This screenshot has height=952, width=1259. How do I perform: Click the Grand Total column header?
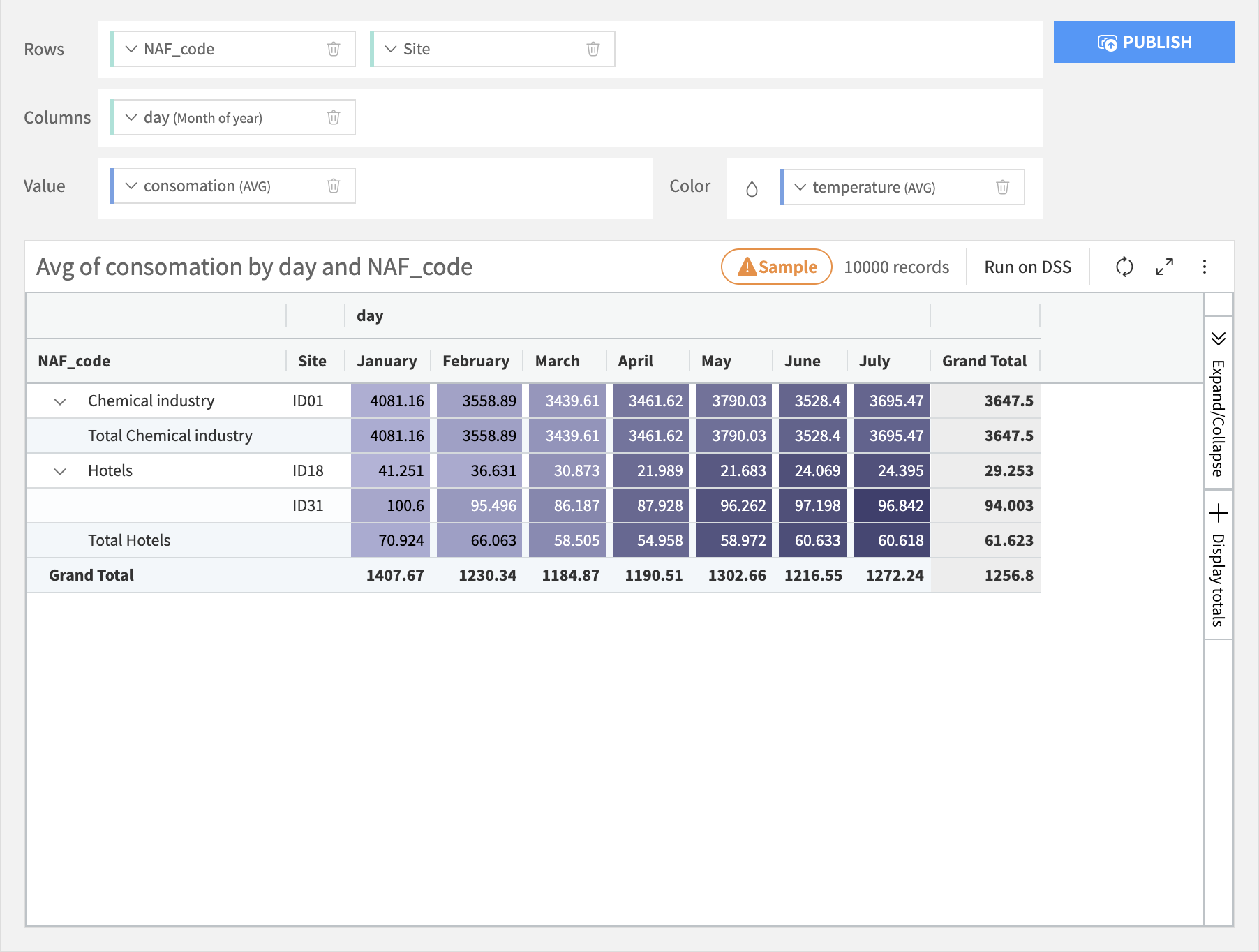pos(984,361)
